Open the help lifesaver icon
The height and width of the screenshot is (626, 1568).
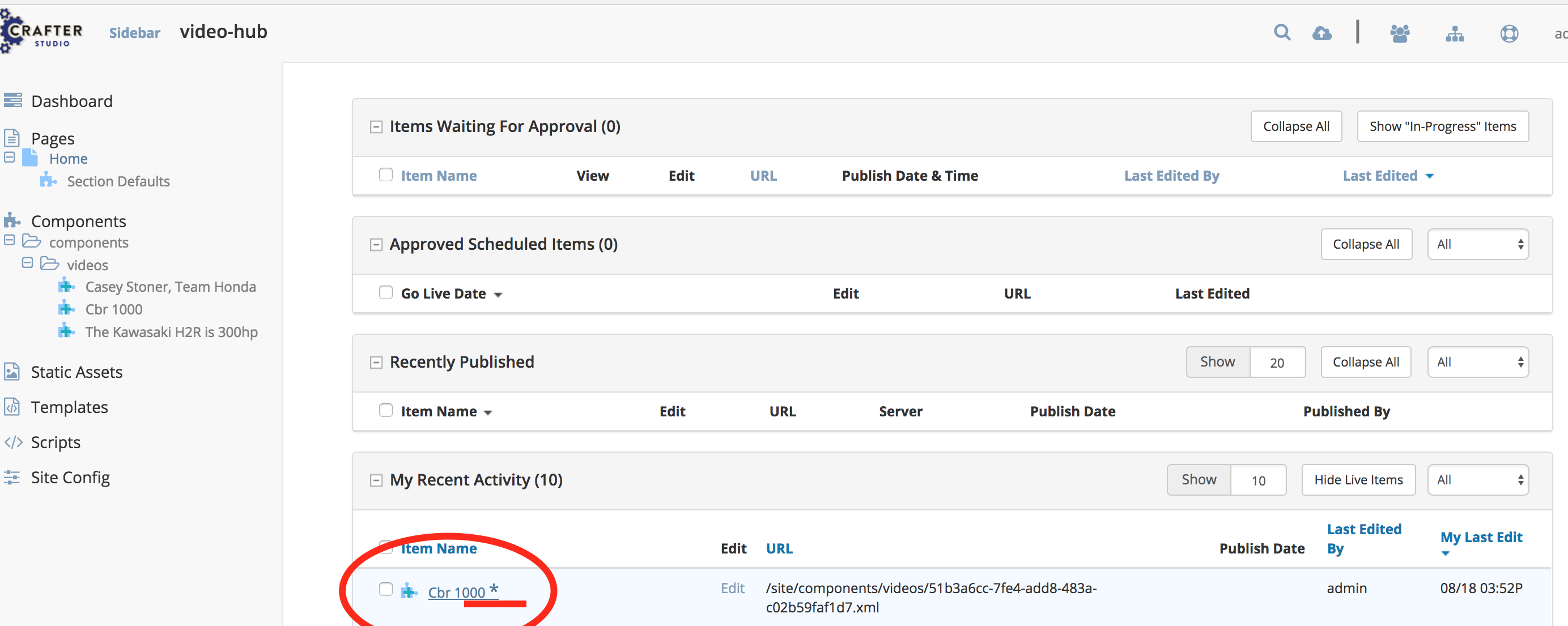pos(1509,33)
